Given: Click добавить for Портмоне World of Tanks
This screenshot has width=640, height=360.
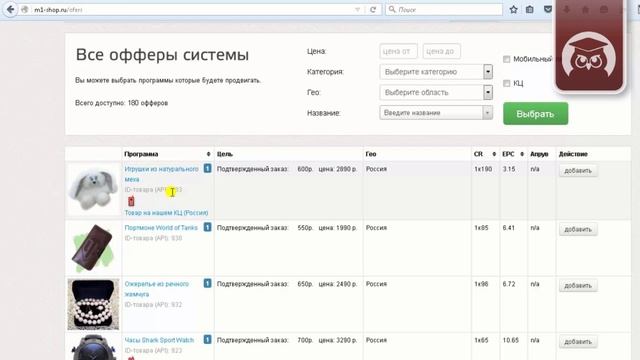Looking at the screenshot, I should pyautogui.click(x=578, y=229).
